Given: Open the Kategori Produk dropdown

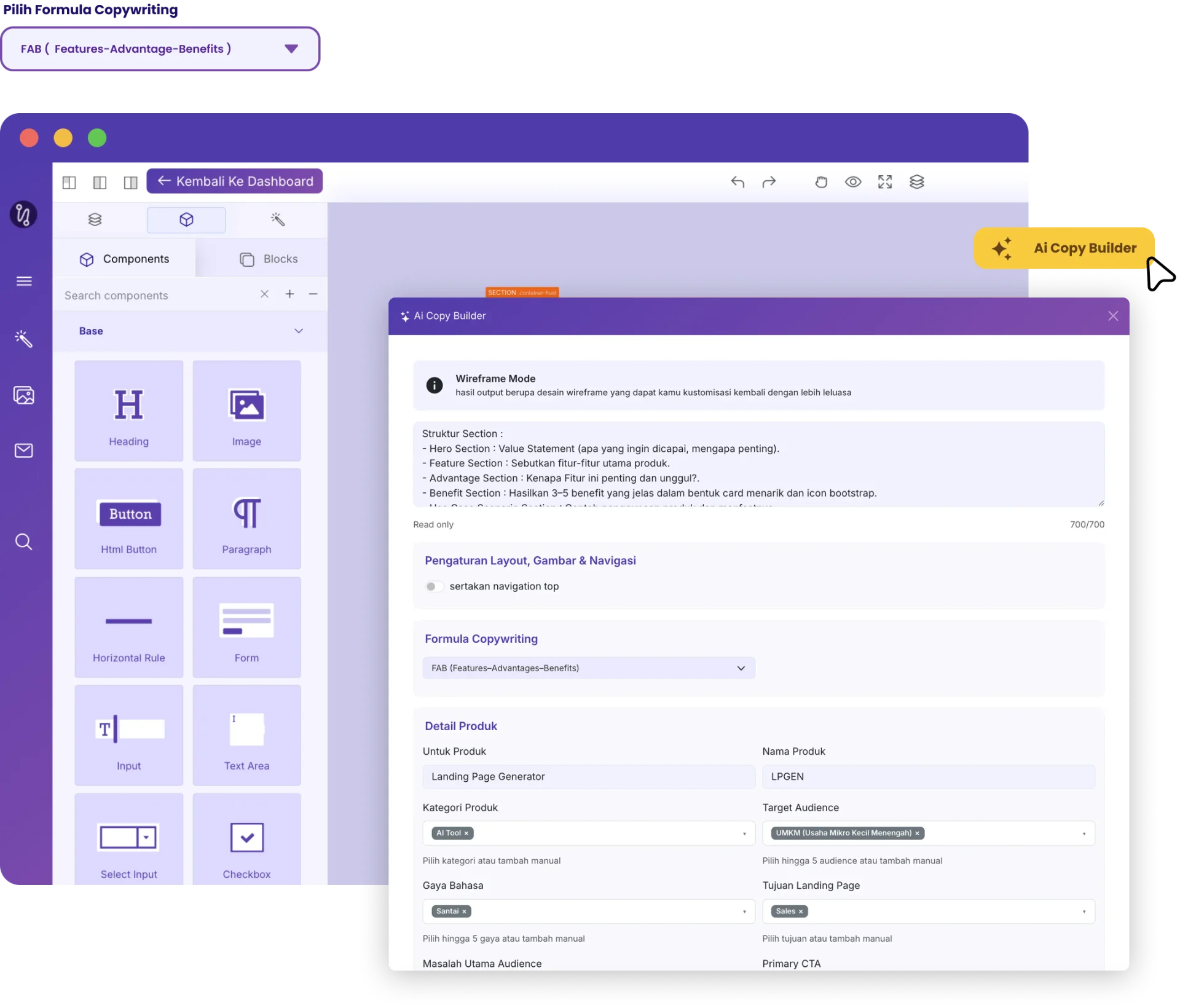Looking at the screenshot, I should (588, 833).
